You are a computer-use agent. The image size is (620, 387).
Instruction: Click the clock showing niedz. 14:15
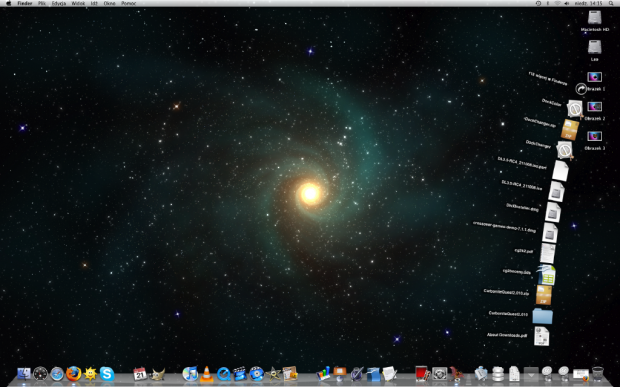pyautogui.click(x=589, y=3)
